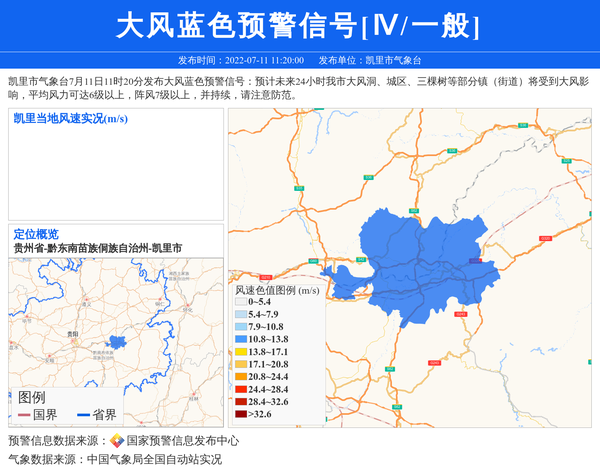600x471 pixels.
Task: Select the 17.1~20.8 legend swatch
Action: [240, 364]
